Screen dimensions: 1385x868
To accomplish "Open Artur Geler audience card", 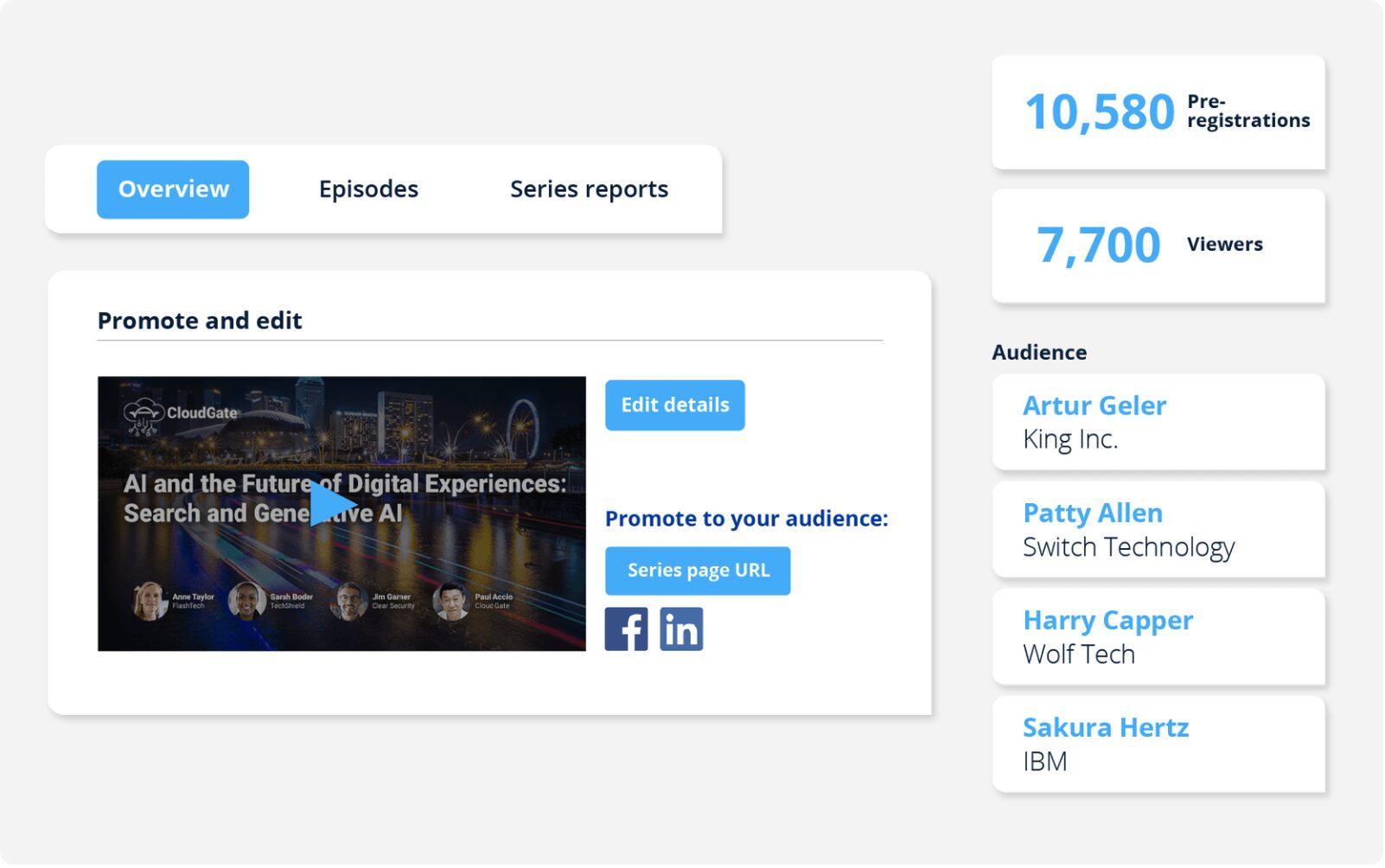I will (x=1159, y=423).
